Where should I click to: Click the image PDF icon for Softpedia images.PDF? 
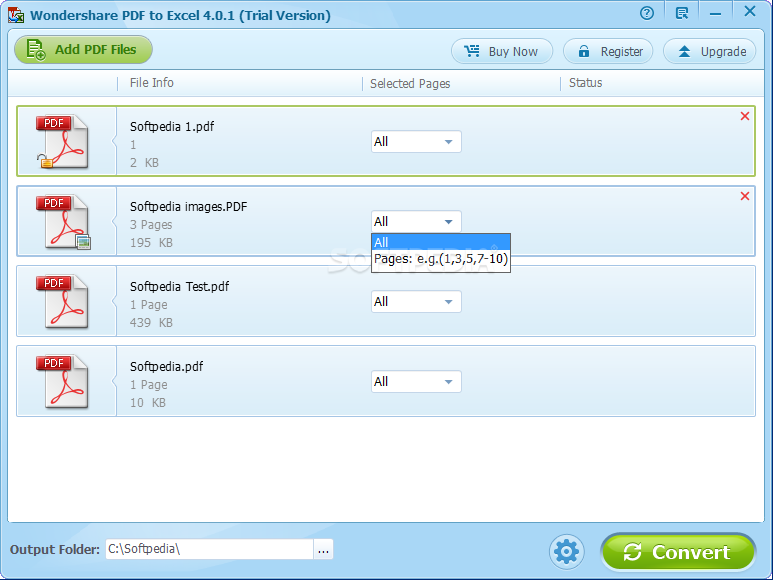click(x=63, y=222)
